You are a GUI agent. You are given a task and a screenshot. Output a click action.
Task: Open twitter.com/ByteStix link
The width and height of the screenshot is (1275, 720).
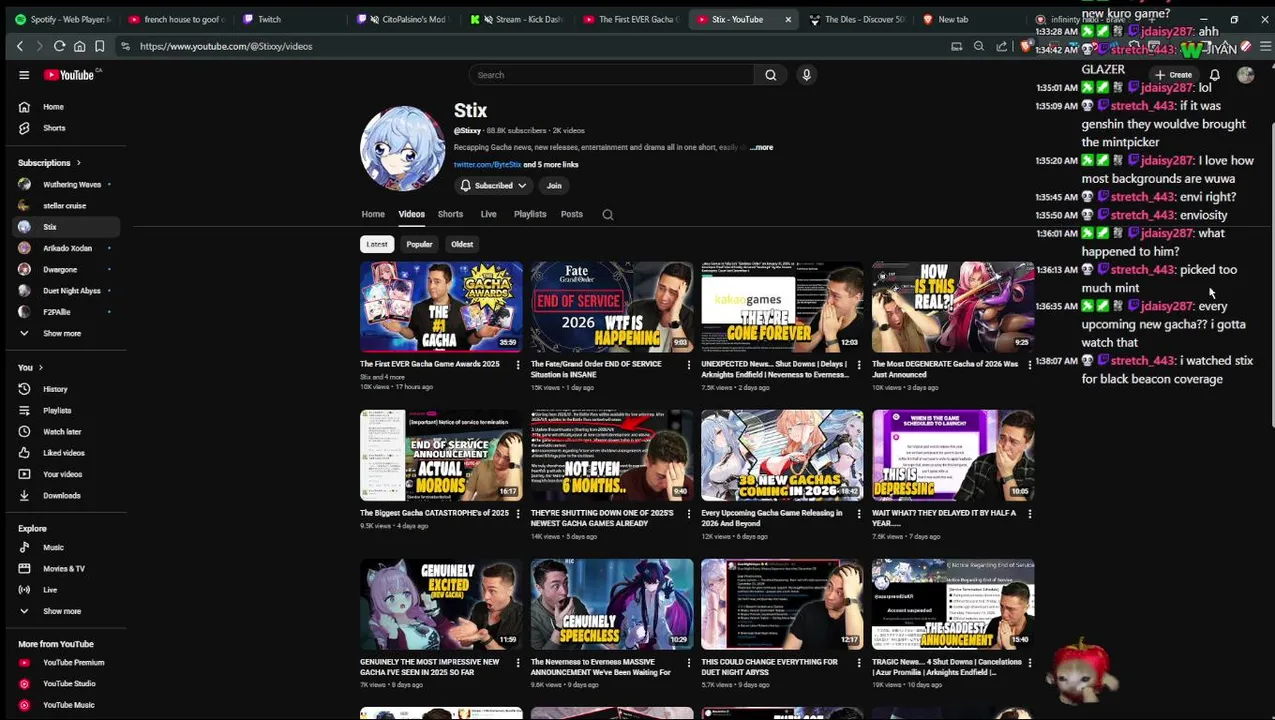[x=487, y=165]
